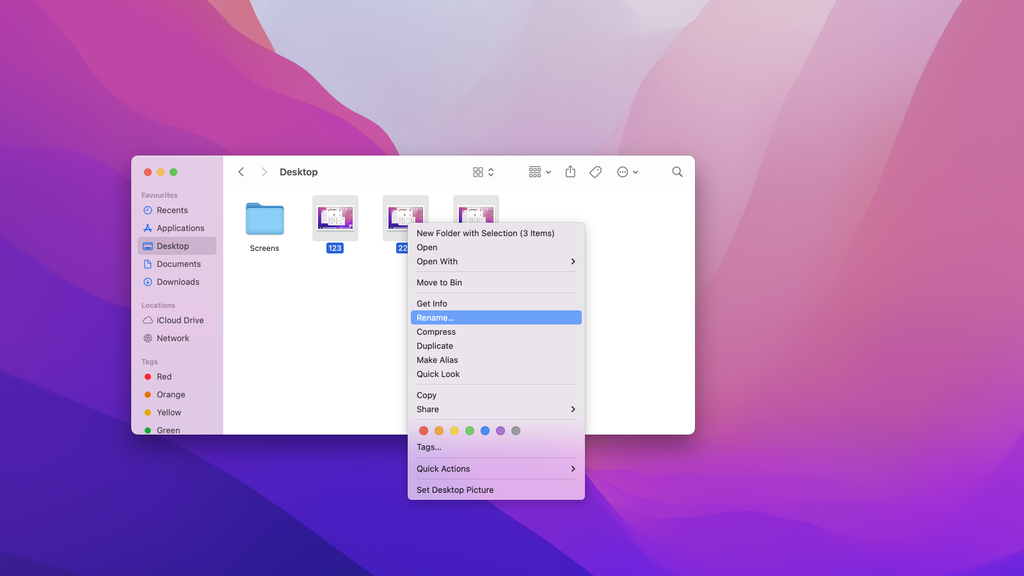Open the Share icon in the toolbar

tap(570, 171)
